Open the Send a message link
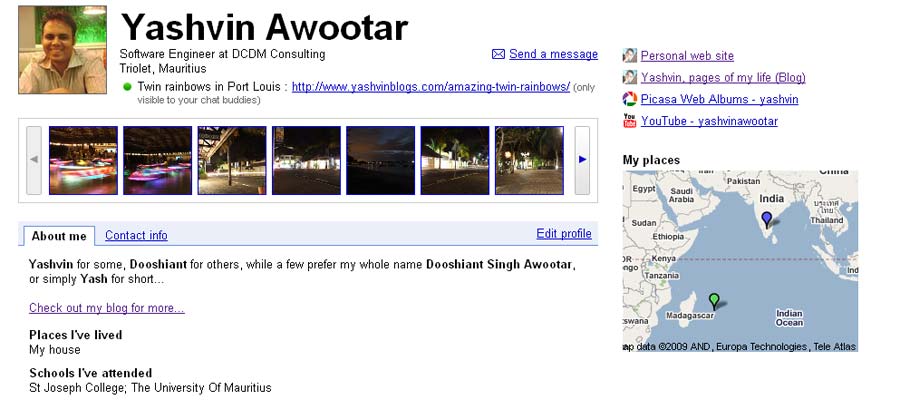The width and height of the screenshot is (900, 419). pos(553,54)
